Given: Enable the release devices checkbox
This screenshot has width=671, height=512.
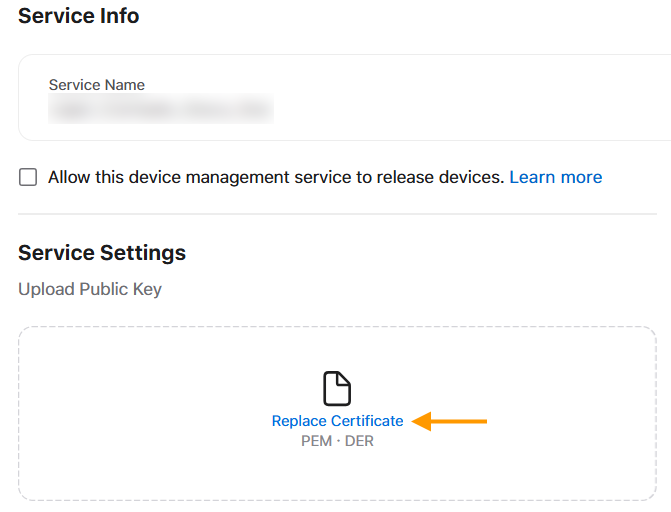Looking at the screenshot, I should click(28, 177).
